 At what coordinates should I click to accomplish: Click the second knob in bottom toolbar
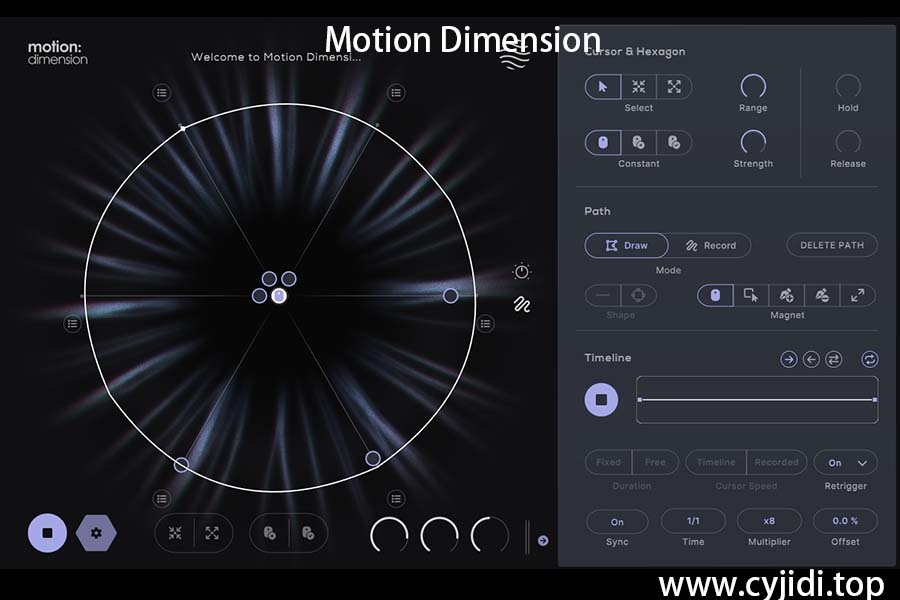pyautogui.click(x=439, y=535)
